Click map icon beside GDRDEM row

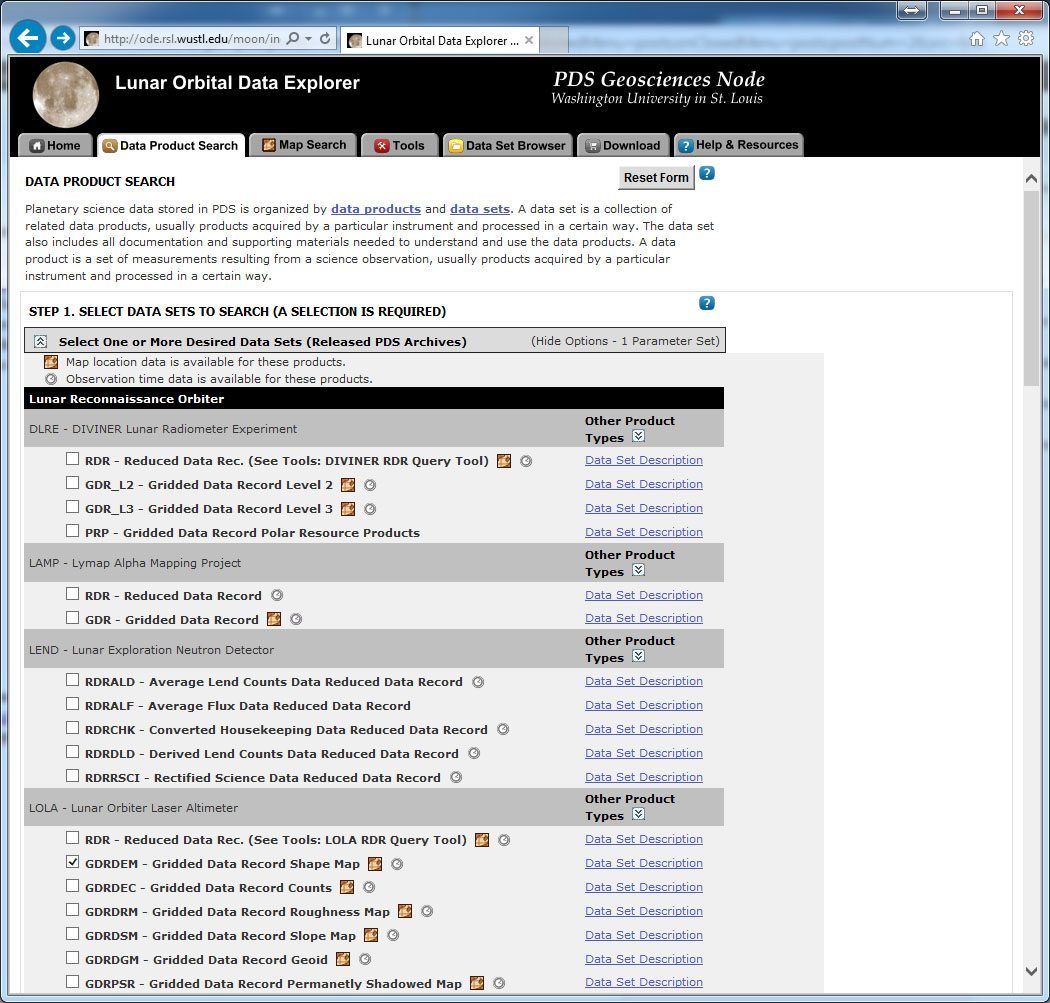pos(375,864)
